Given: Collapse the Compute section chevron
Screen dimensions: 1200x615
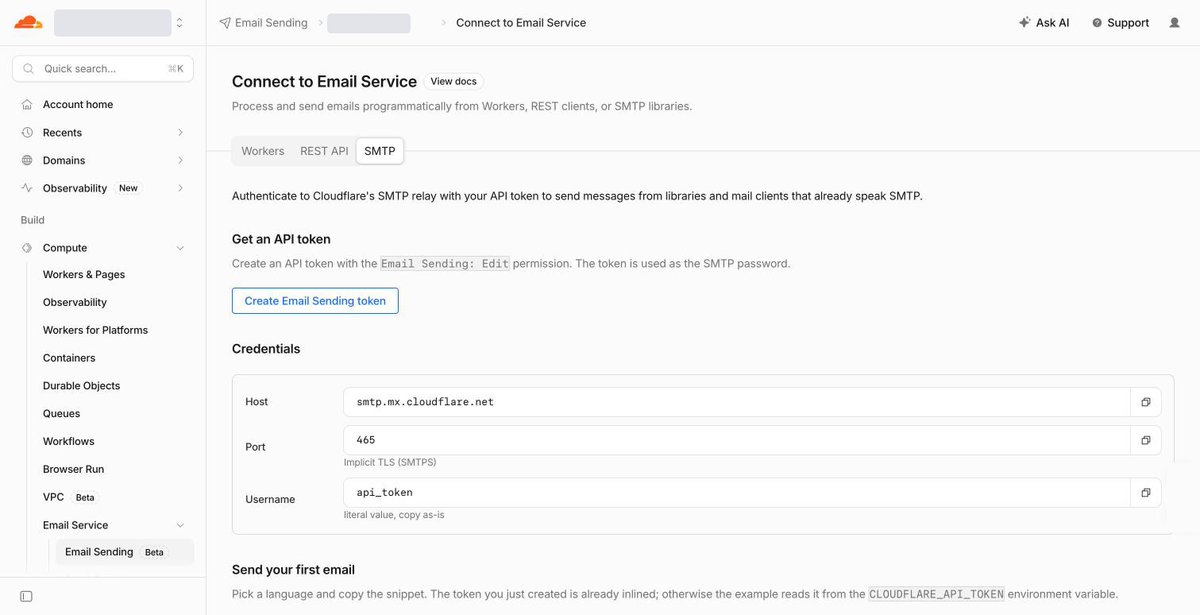Looking at the screenshot, I should coord(180,248).
